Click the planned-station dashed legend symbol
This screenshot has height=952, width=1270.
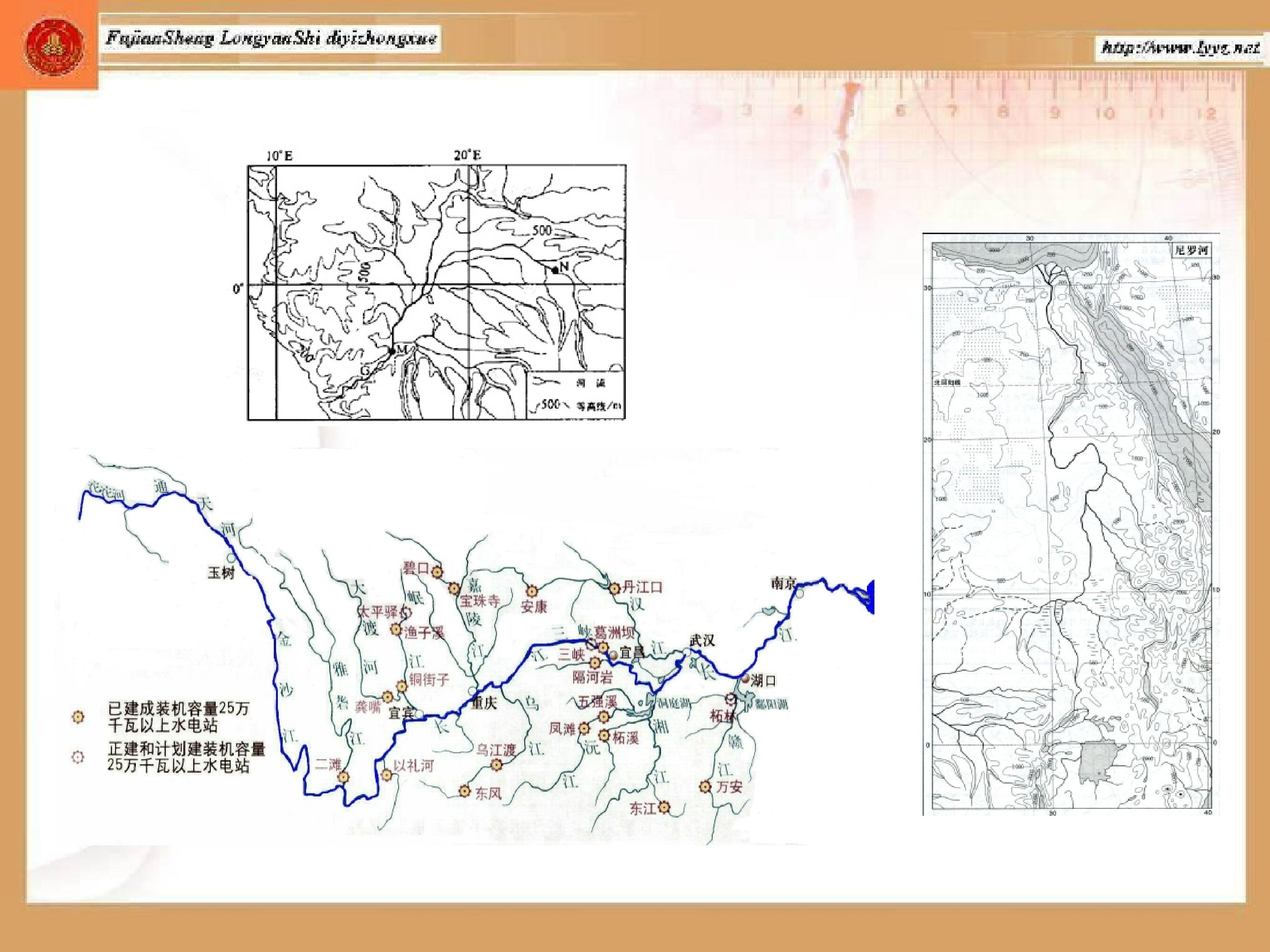click(78, 757)
